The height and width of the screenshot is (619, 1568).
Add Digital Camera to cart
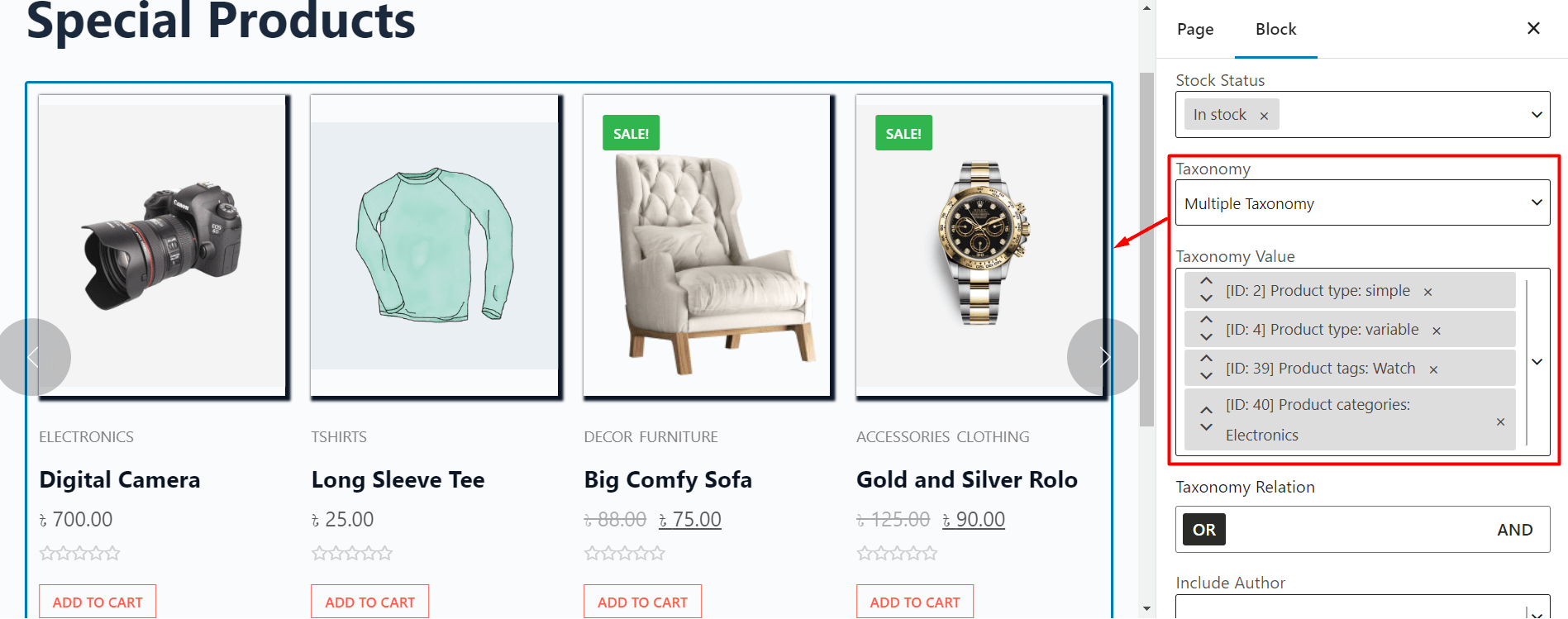(x=97, y=601)
